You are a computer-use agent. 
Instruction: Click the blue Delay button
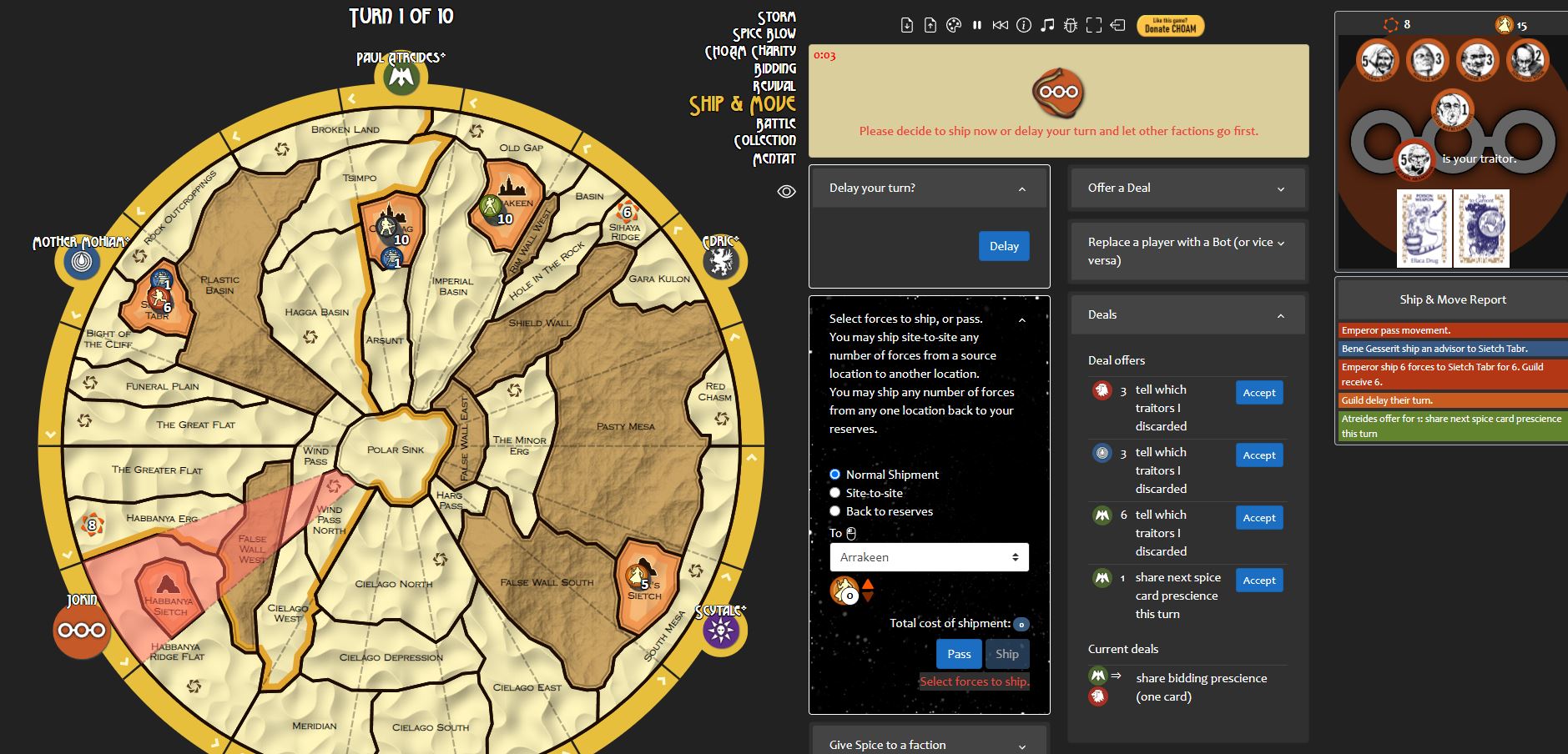click(x=1004, y=246)
